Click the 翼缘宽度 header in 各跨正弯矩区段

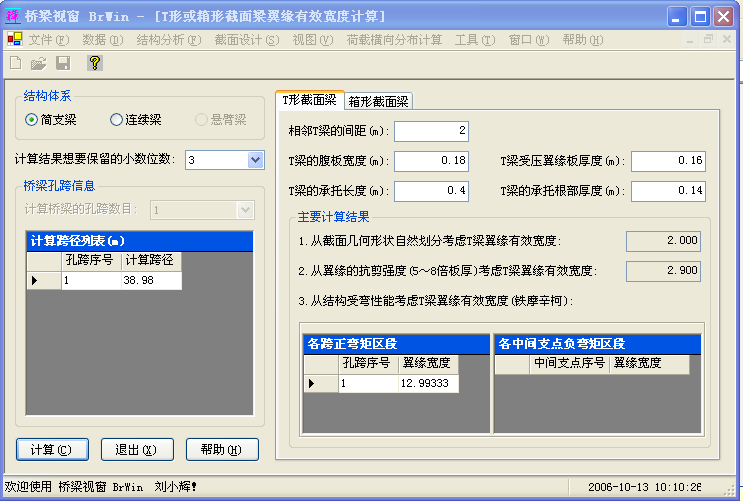tap(428, 363)
